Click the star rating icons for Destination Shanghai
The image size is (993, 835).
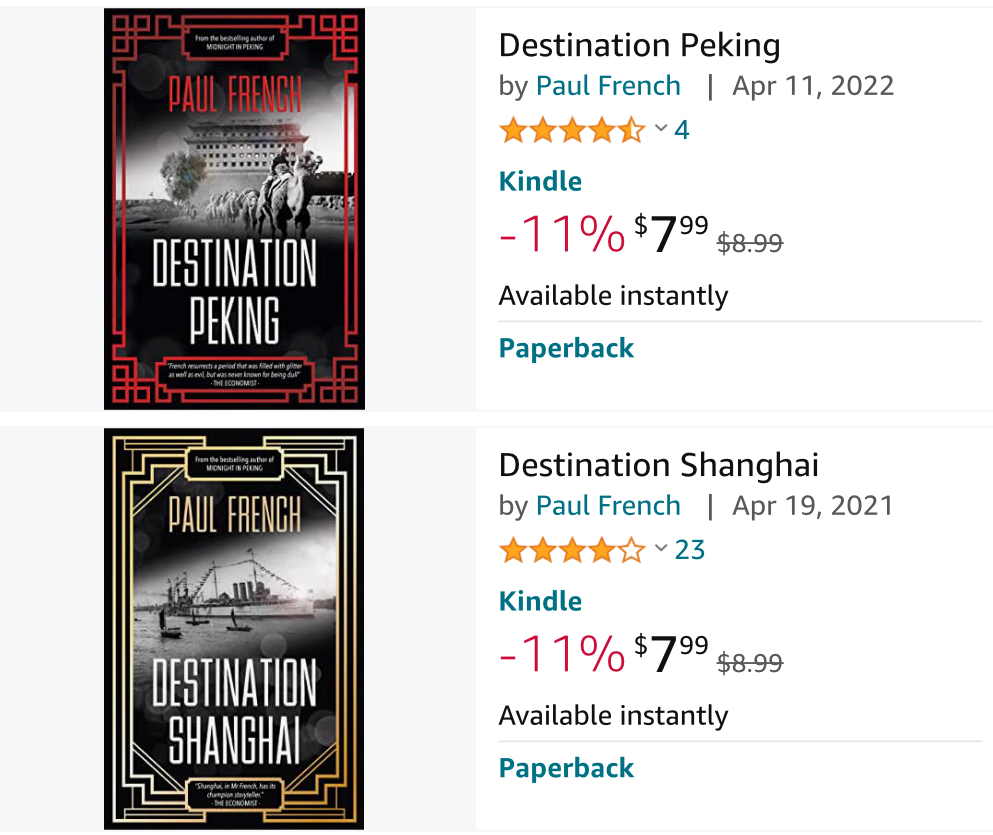tap(572, 550)
